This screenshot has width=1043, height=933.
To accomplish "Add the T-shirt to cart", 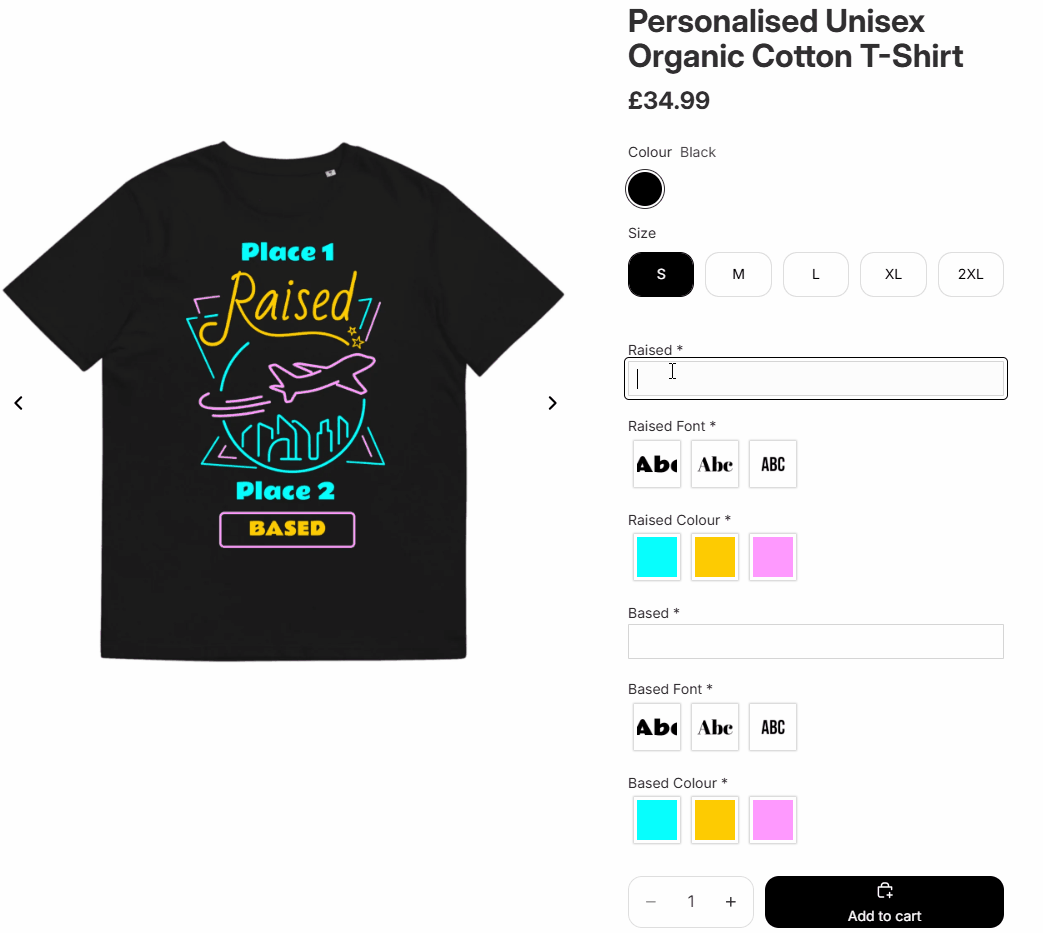I will (884, 902).
